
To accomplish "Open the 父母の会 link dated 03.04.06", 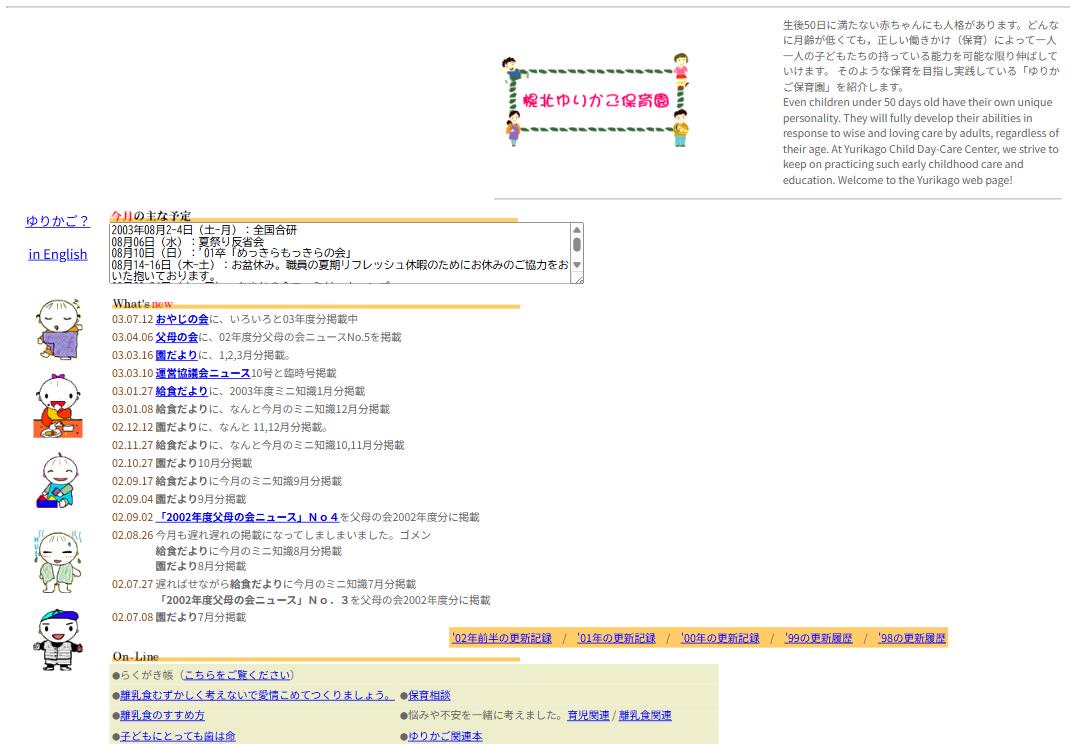I will point(177,337).
